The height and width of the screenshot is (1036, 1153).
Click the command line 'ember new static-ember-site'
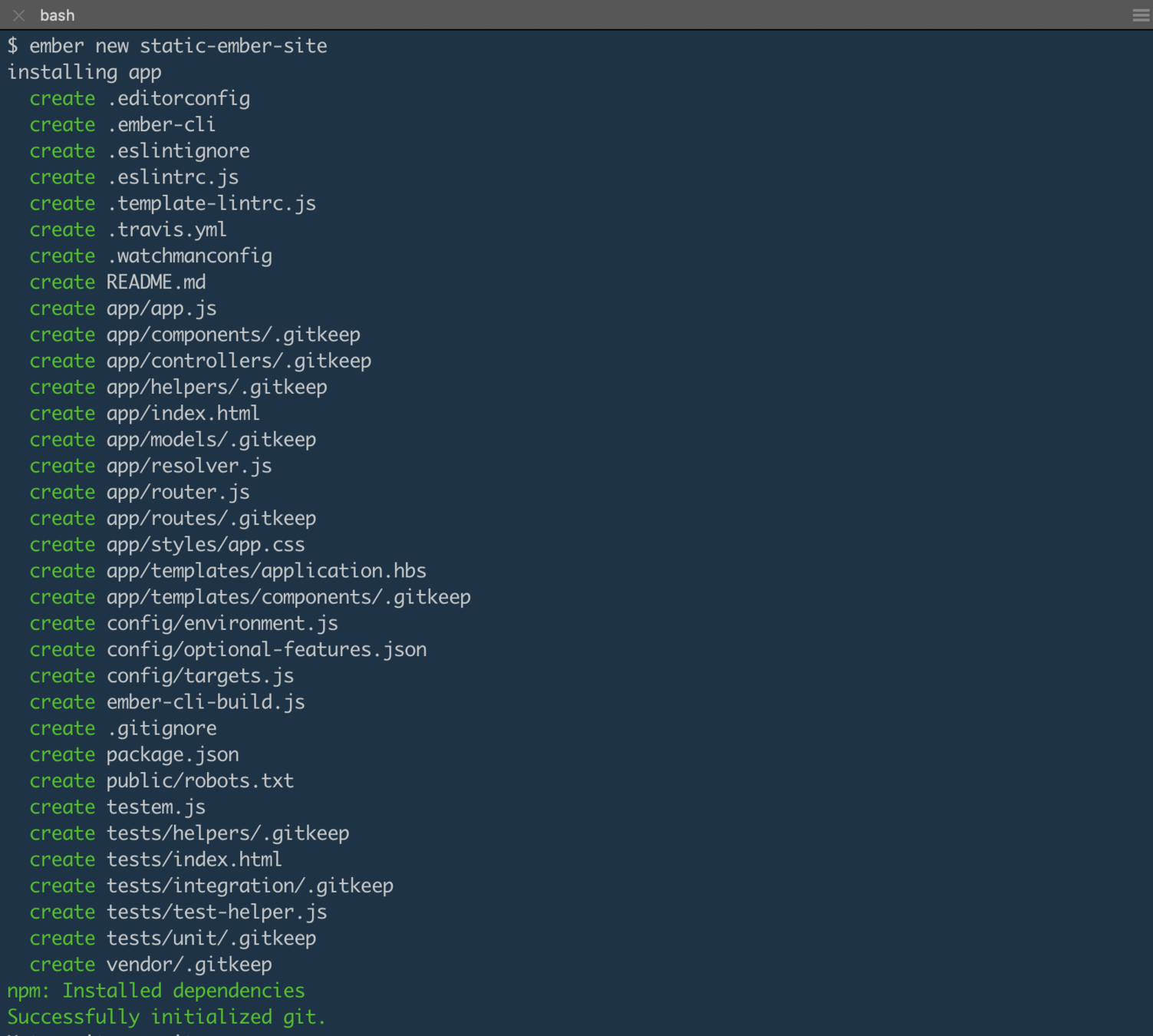coord(178,46)
